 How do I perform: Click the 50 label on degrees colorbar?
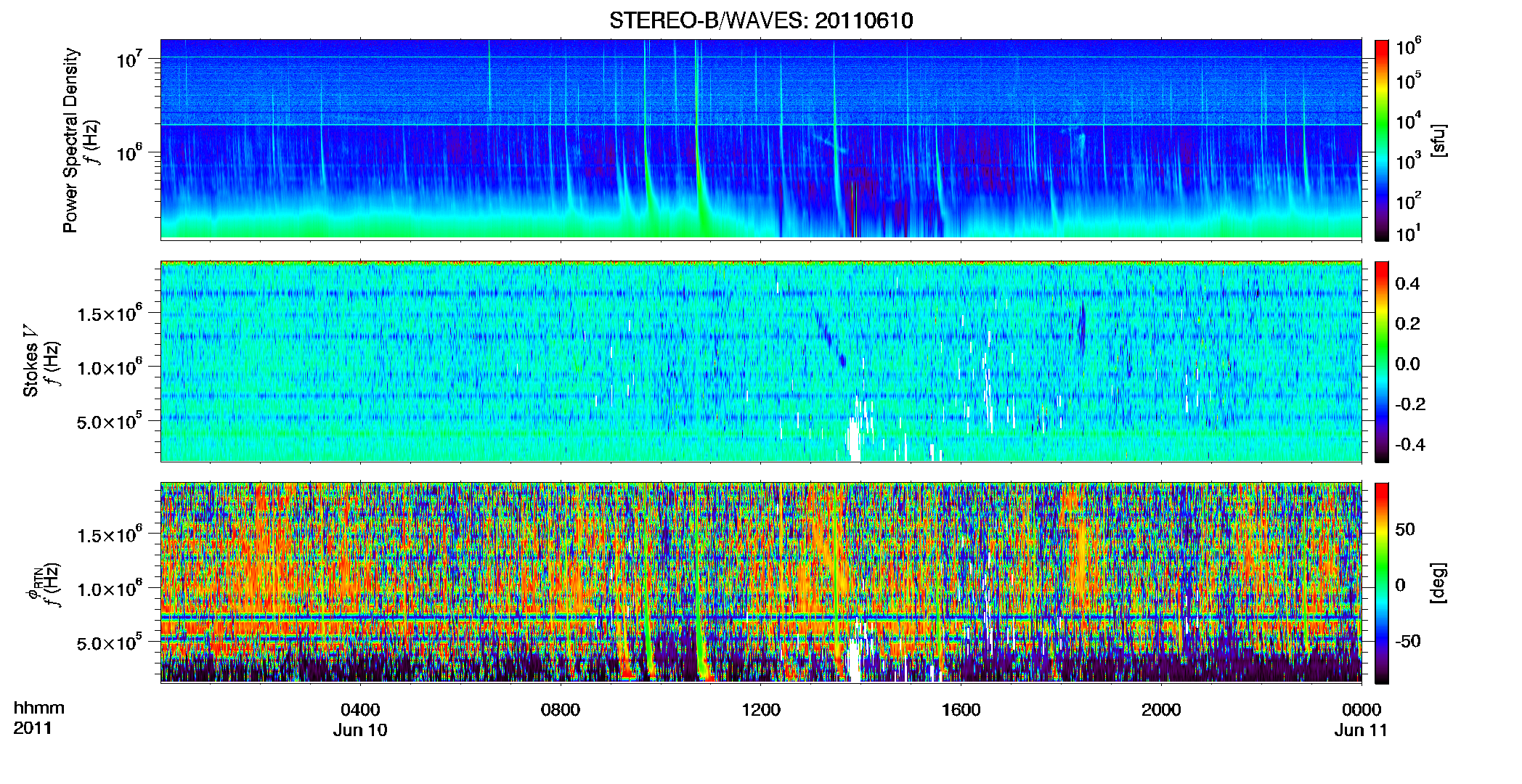(1405, 529)
